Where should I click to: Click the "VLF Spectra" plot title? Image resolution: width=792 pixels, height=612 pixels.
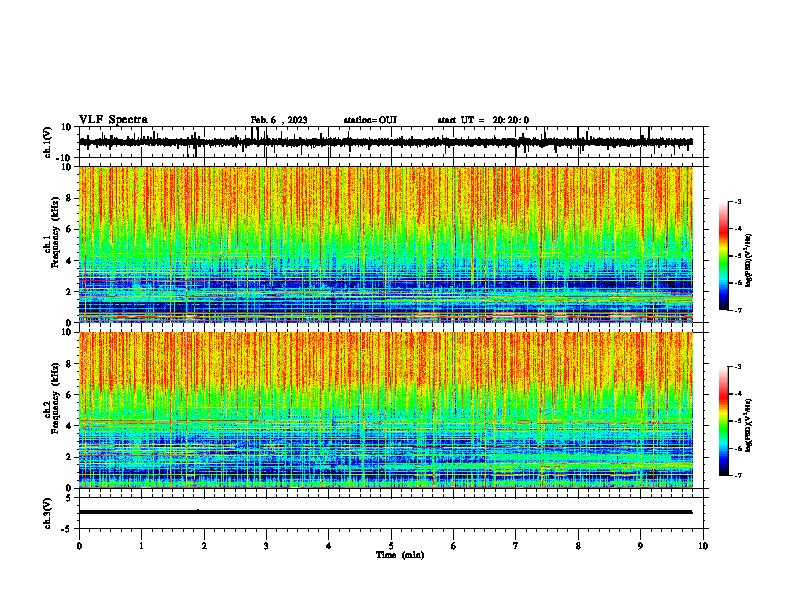click(x=113, y=120)
